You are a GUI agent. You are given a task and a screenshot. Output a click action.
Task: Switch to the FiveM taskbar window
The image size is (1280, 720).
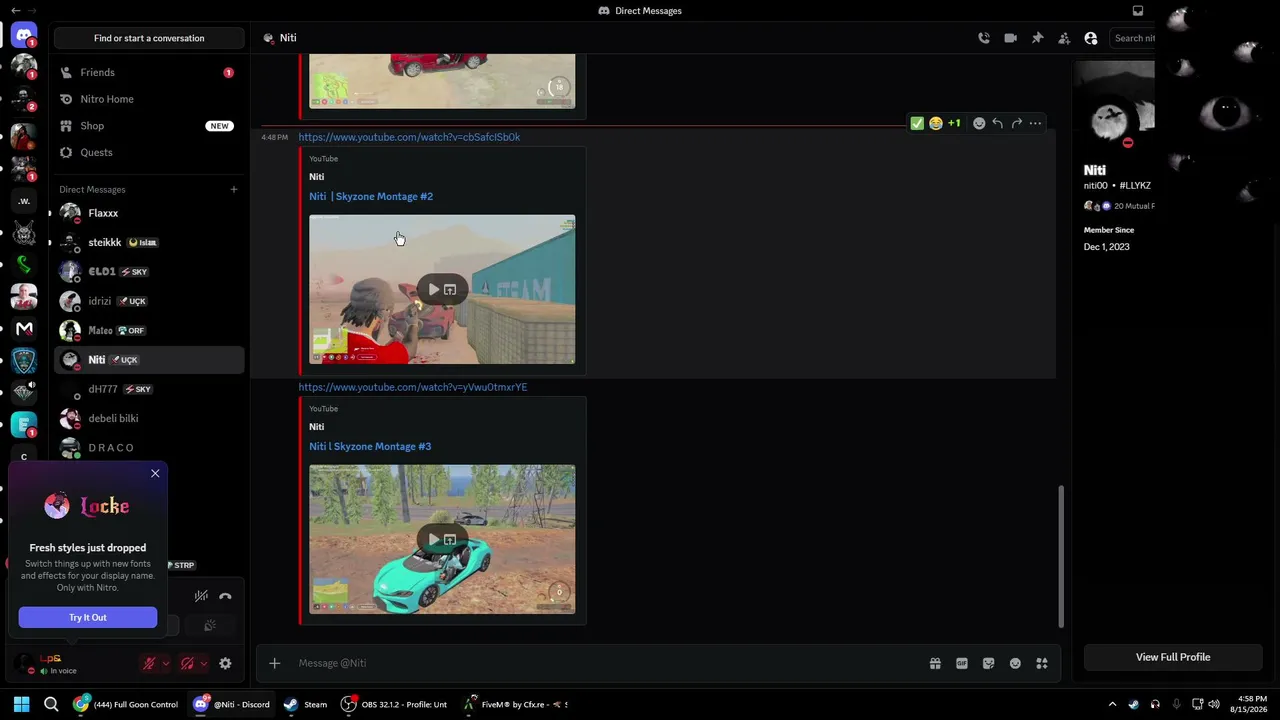(516, 704)
